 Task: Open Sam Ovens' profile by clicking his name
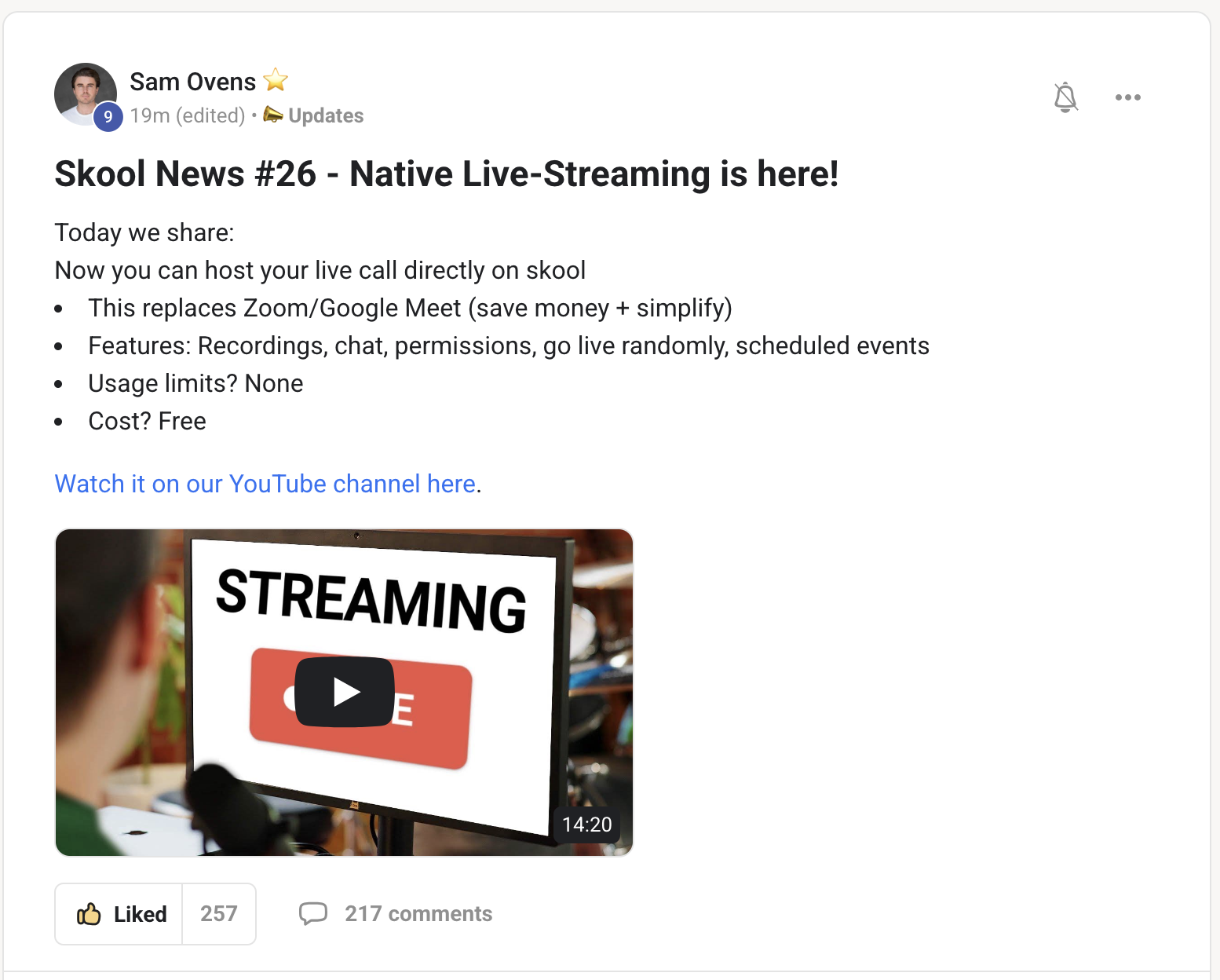point(192,80)
